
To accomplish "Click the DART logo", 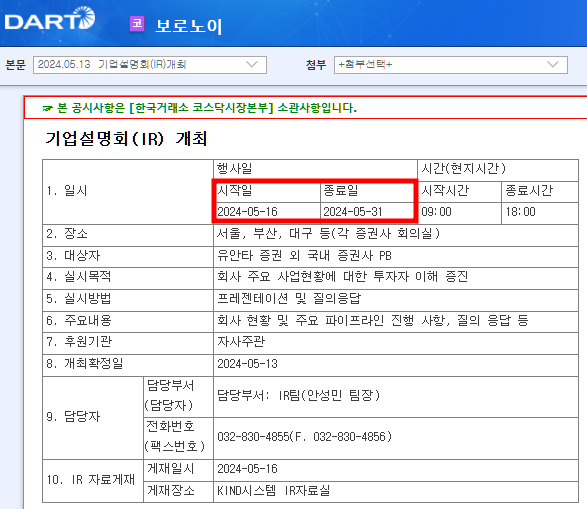I will coord(49,18).
